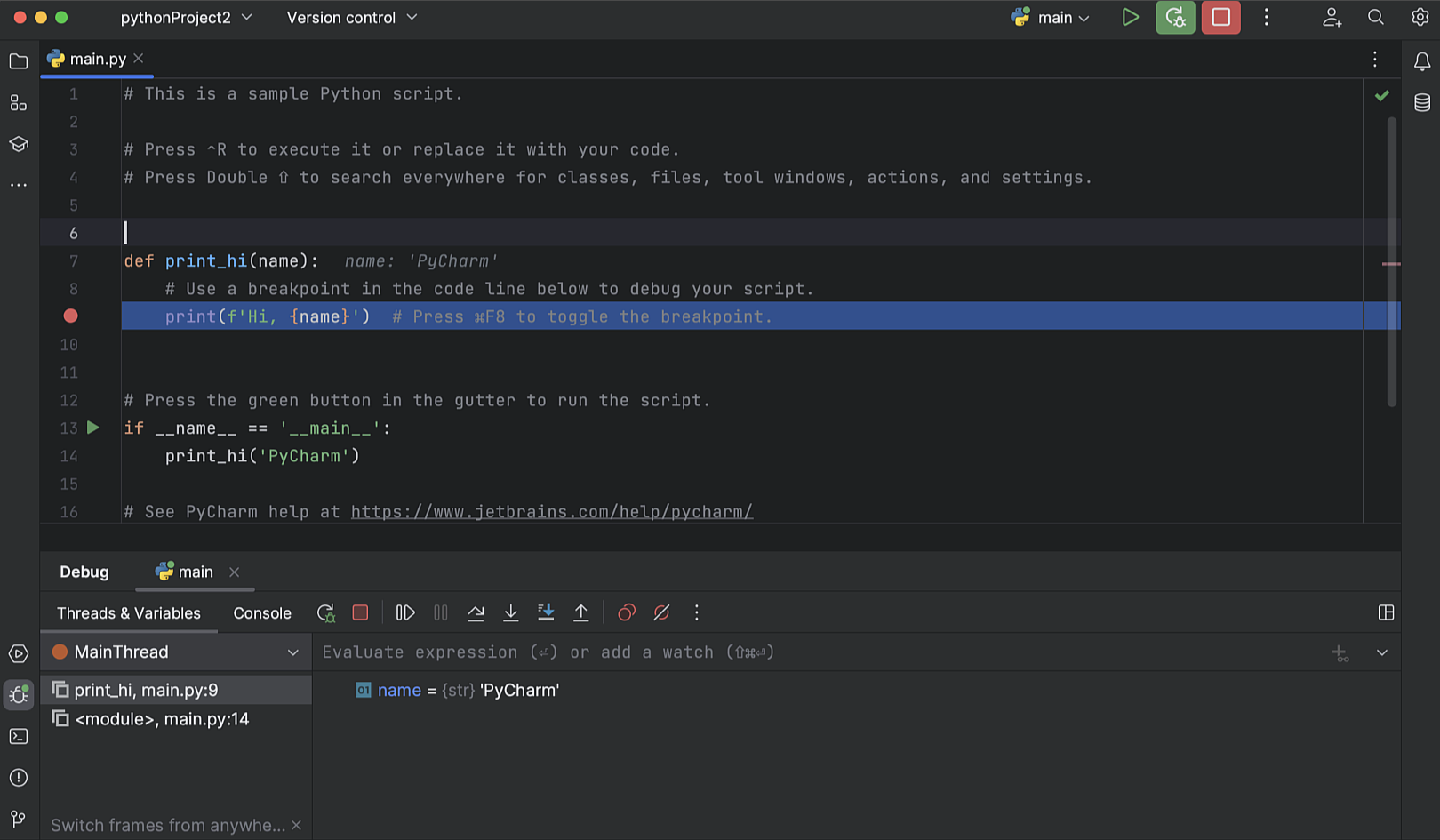
Task: Mute all breakpoints
Action: (661, 612)
